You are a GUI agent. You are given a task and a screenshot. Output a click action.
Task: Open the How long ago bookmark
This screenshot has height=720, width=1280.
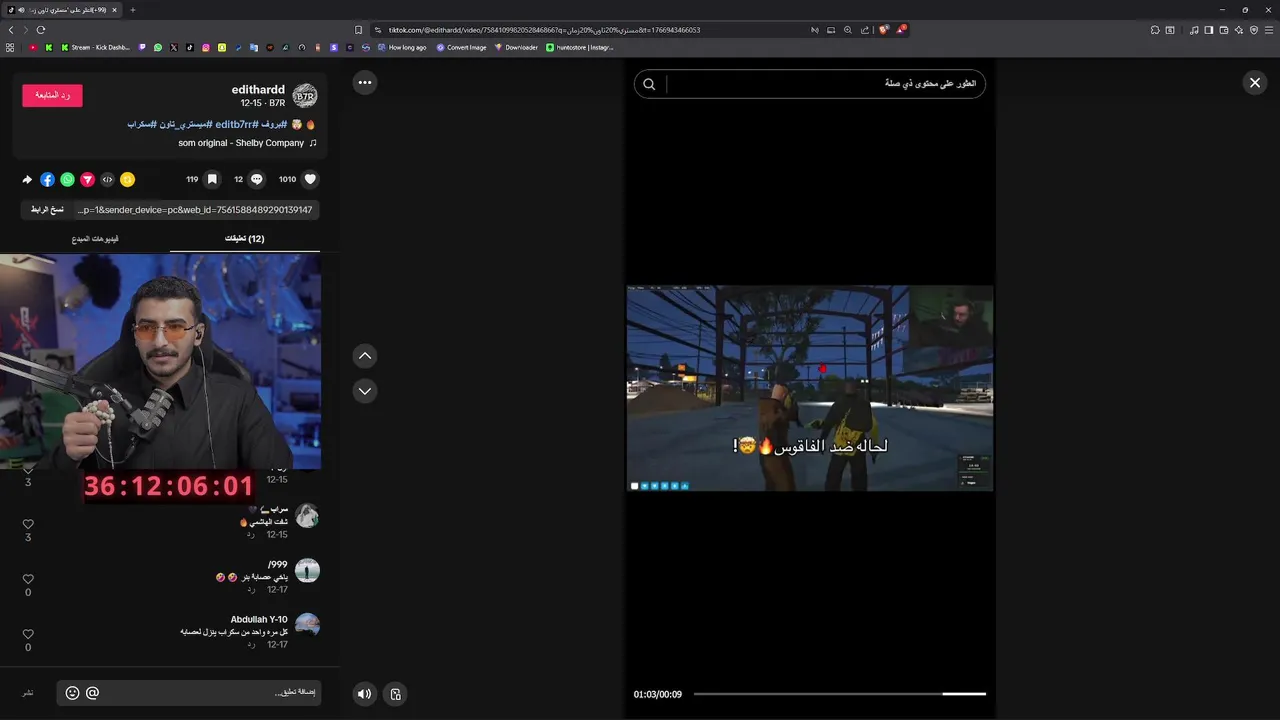(x=402, y=47)
